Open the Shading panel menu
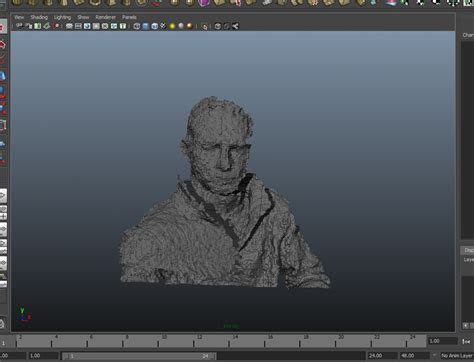This screenshot has width=474, height=362. [39, 17]
